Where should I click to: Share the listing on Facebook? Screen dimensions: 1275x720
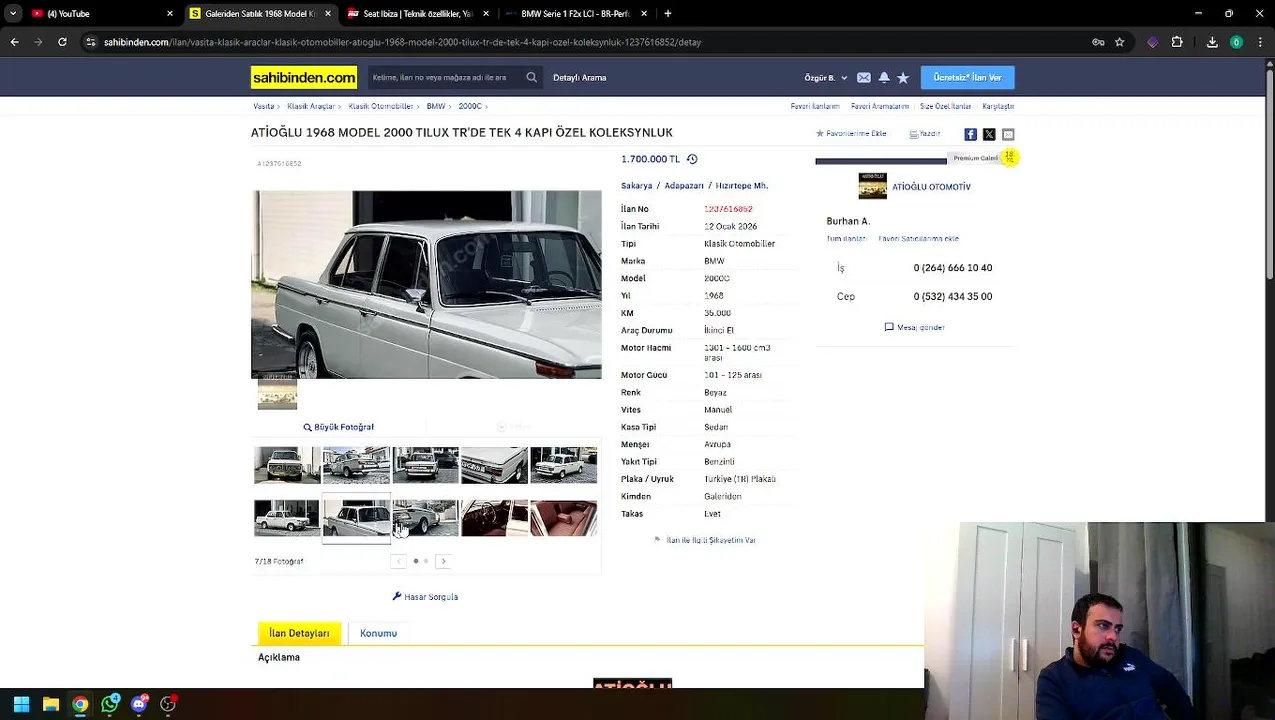coord(970,134)
